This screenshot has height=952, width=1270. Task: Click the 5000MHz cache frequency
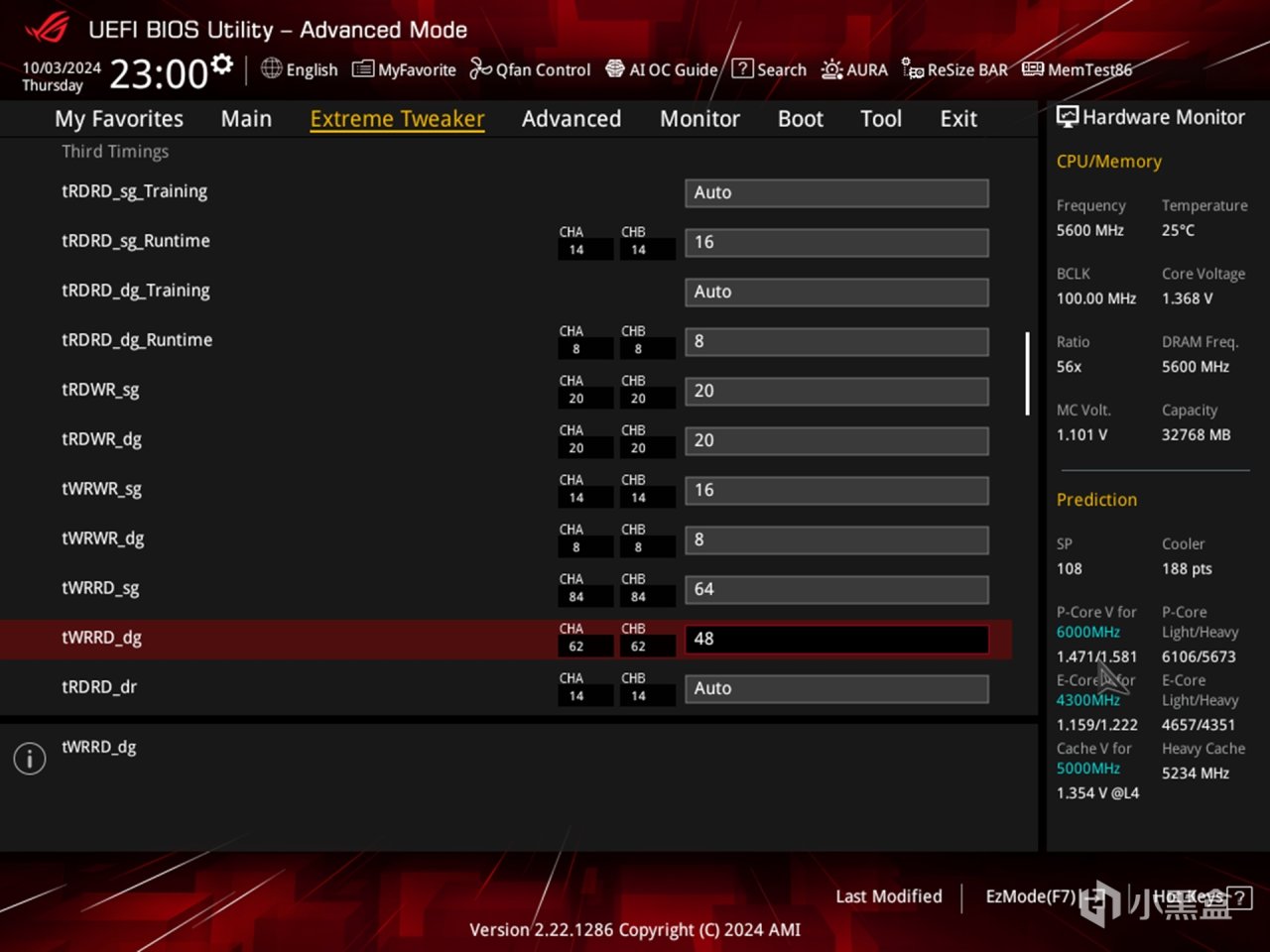(x=1088, y=769)
